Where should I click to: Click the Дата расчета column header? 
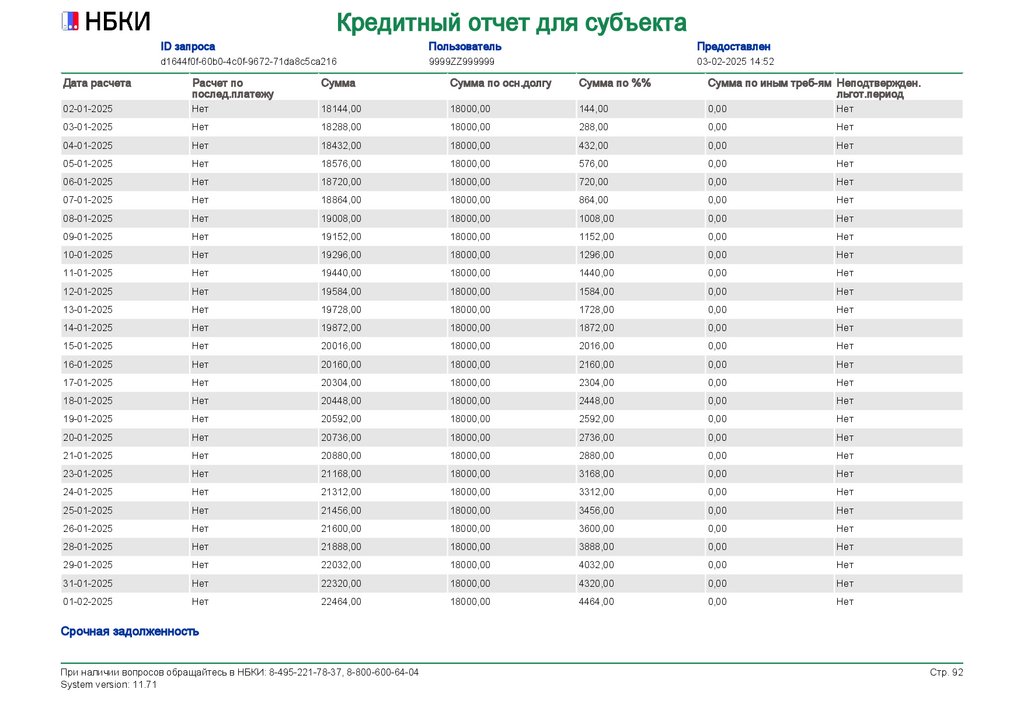[x=97, y=83]
